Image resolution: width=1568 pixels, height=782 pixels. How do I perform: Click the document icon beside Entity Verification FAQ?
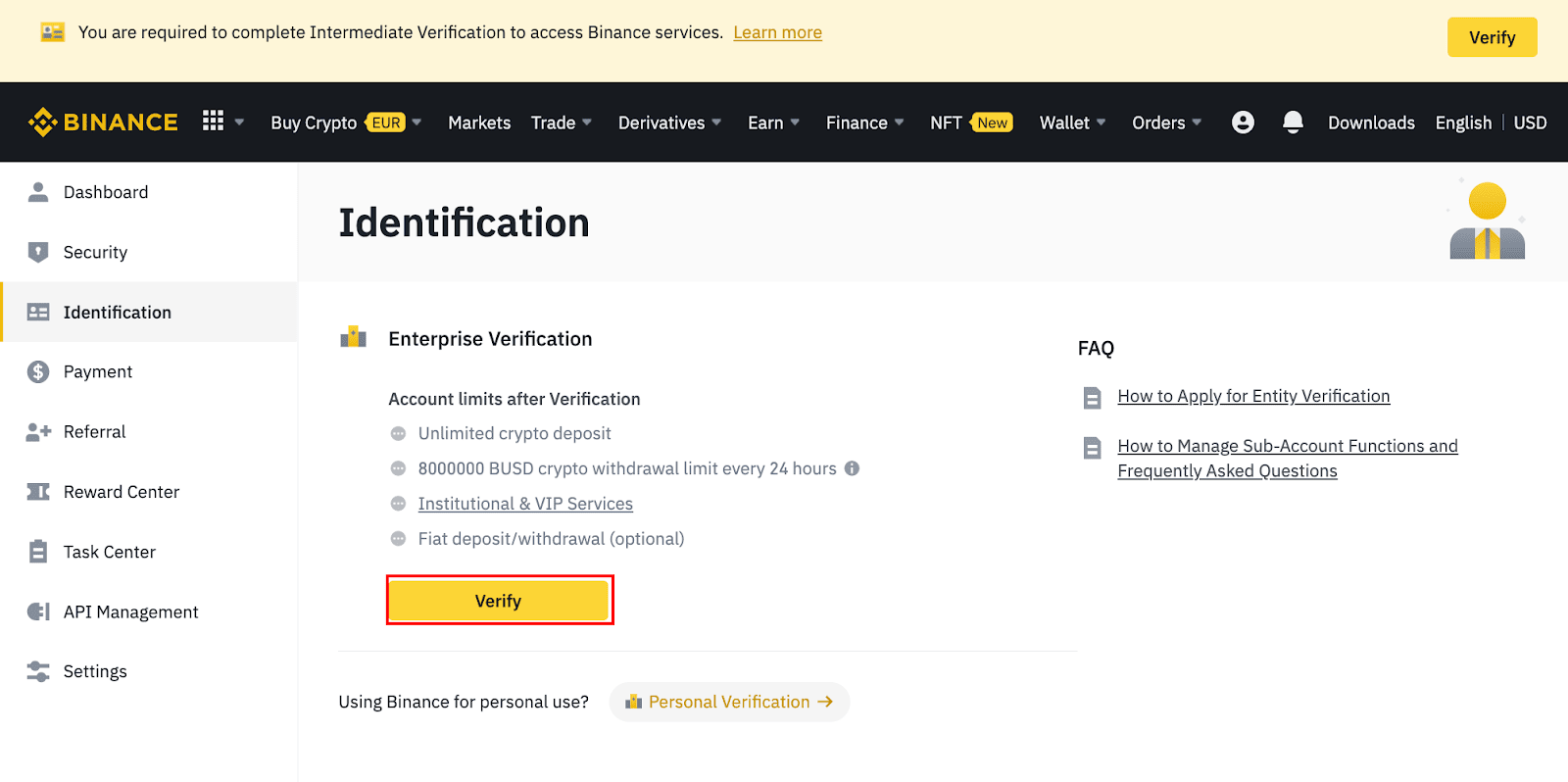1092,398
